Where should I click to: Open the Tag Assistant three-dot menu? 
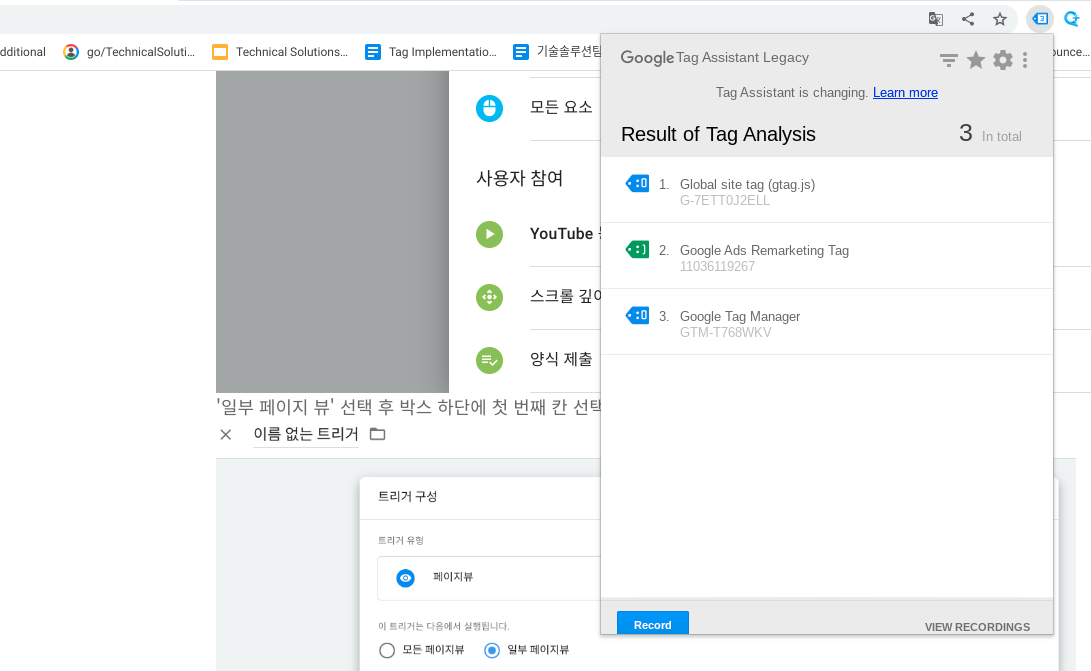pyautogui.click(x=1025, y=61)
